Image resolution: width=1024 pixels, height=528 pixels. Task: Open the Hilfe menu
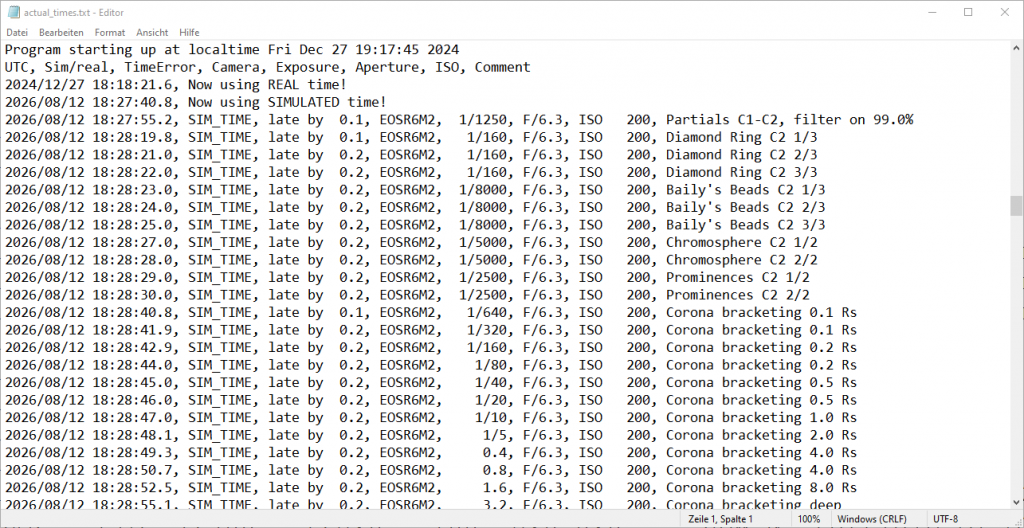pos(190,33)
